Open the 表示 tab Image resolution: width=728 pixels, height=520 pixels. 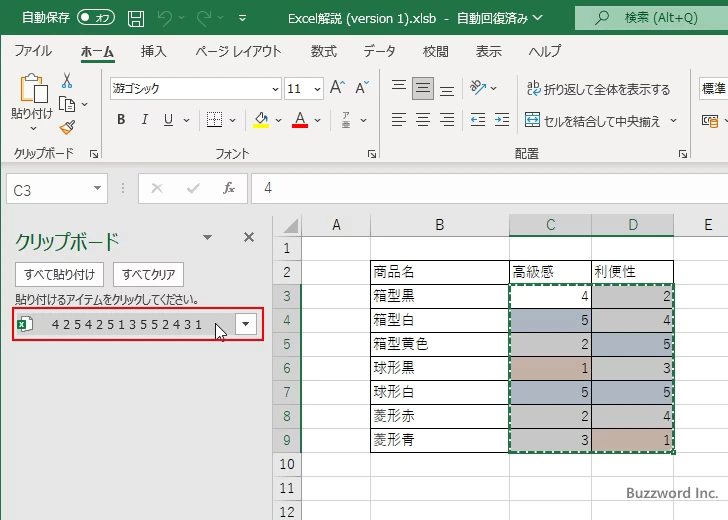click(x=488, y=51)
